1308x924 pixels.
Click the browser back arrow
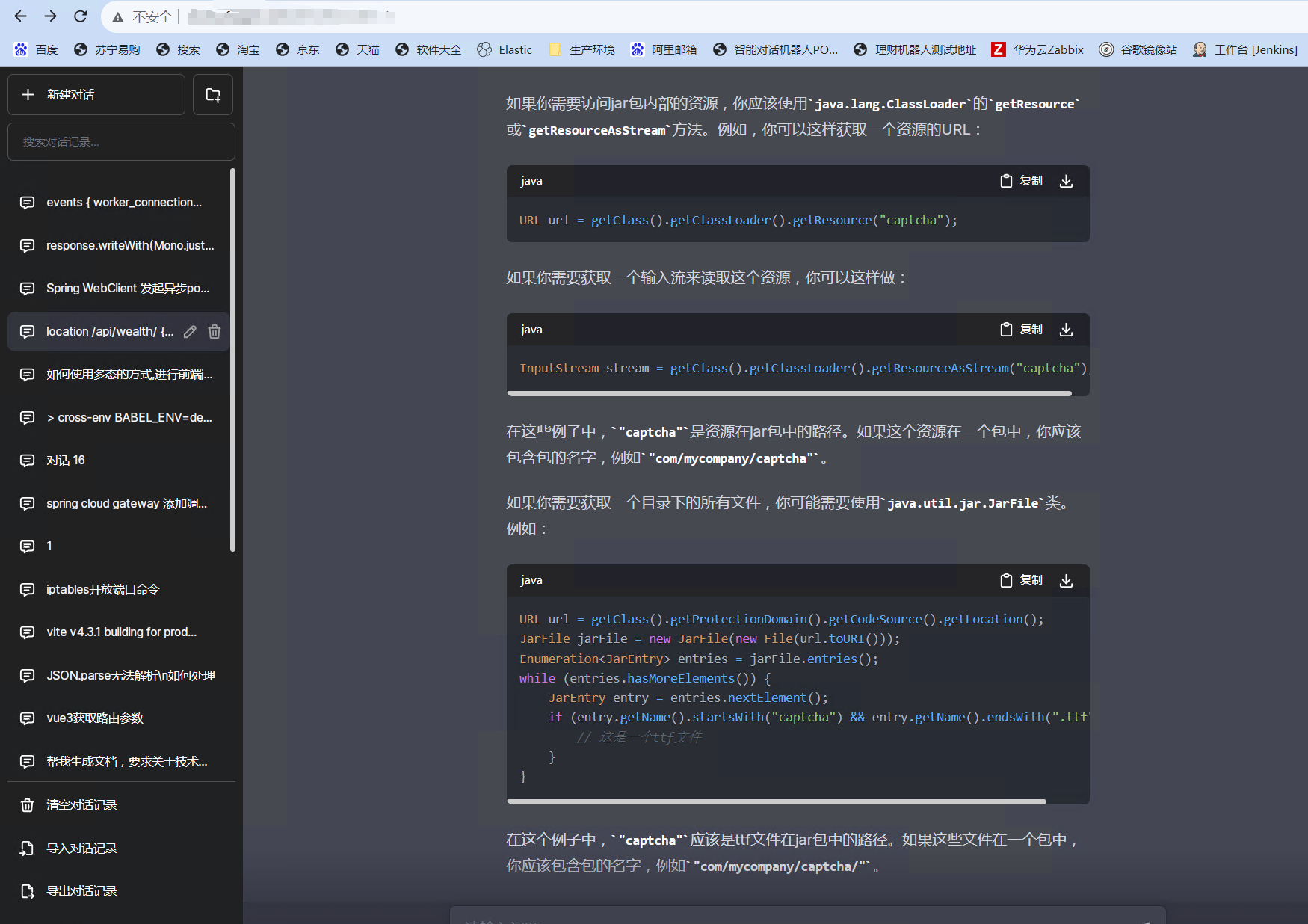20,16
